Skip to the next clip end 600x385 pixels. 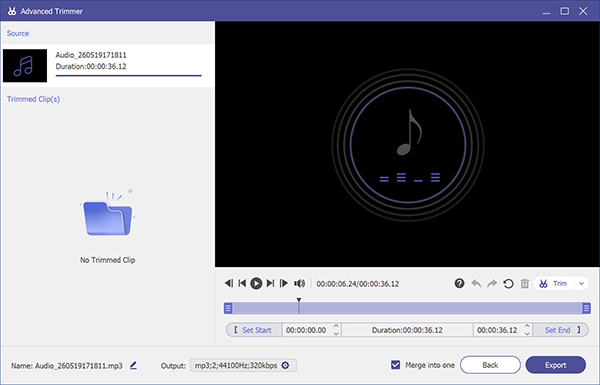point(270,283)
